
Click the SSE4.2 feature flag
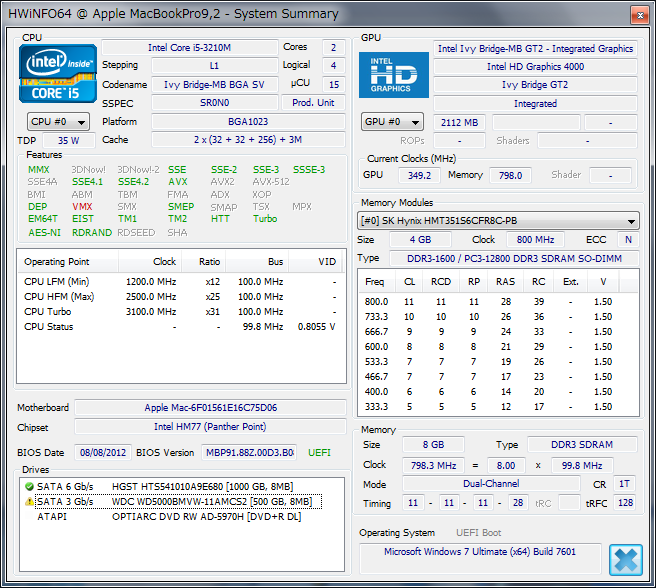[133, 182]
